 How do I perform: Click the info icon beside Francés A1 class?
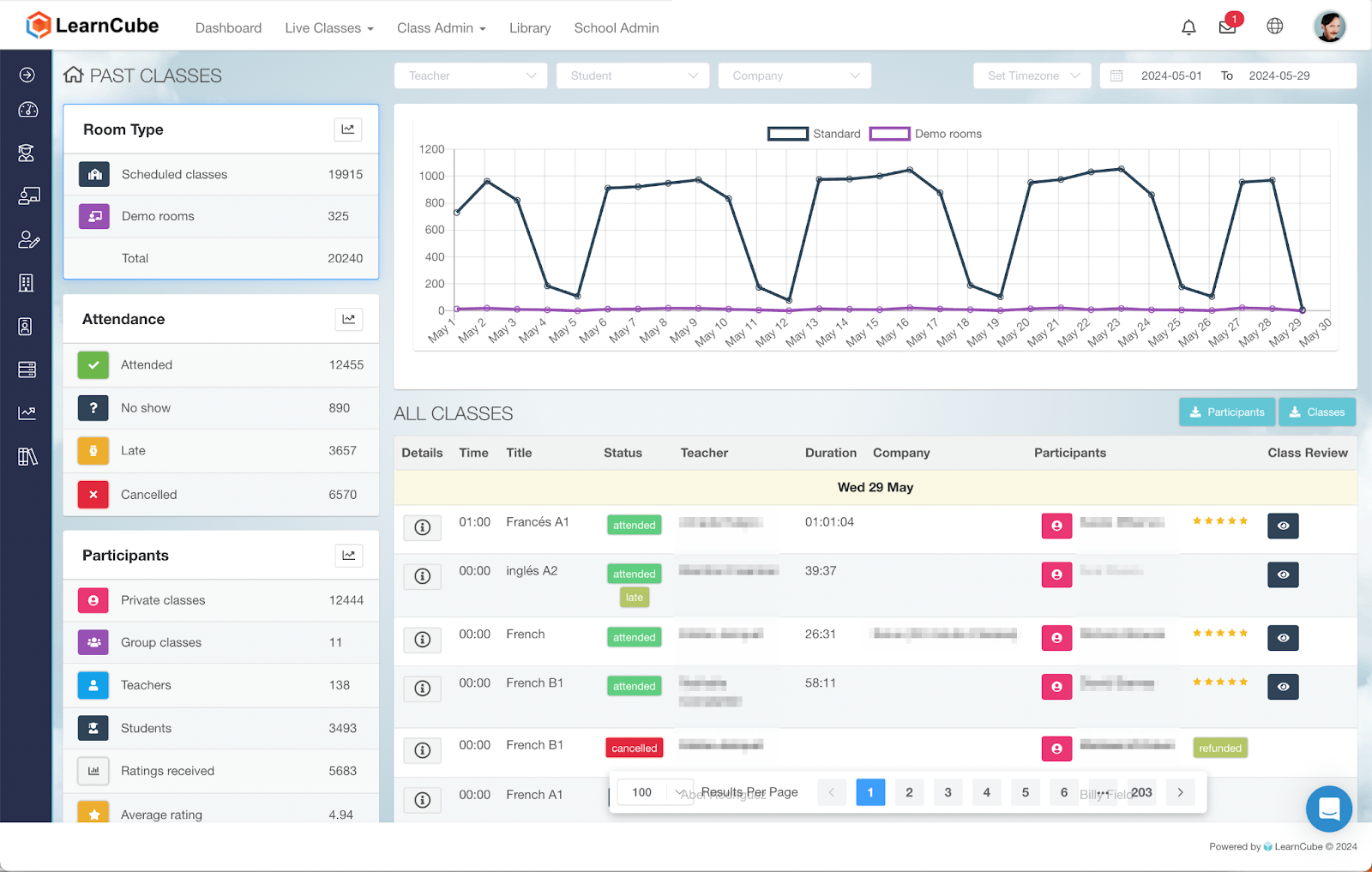click(x=422, y=527)
